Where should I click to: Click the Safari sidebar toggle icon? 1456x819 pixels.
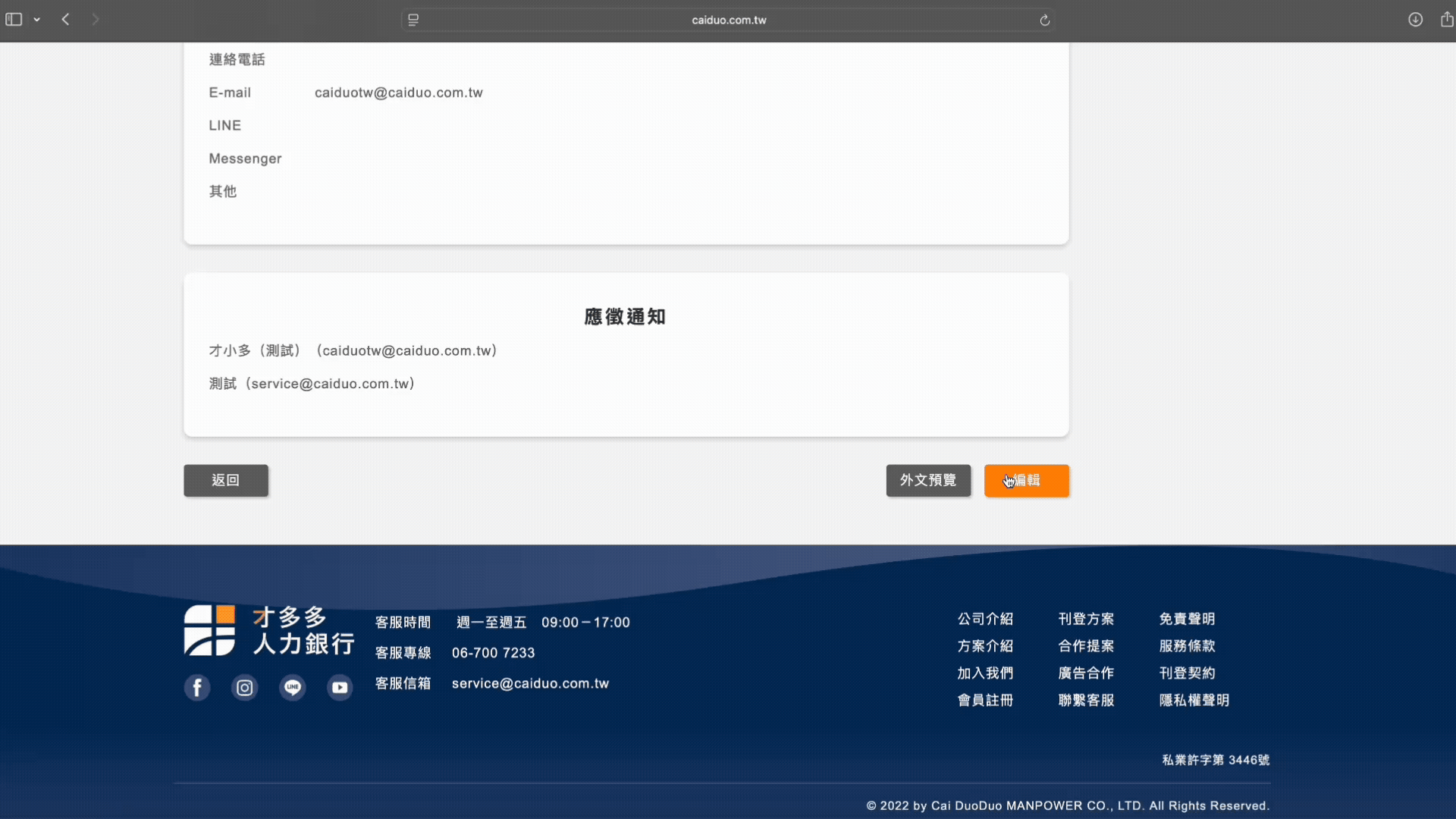(x=14, y=20)
